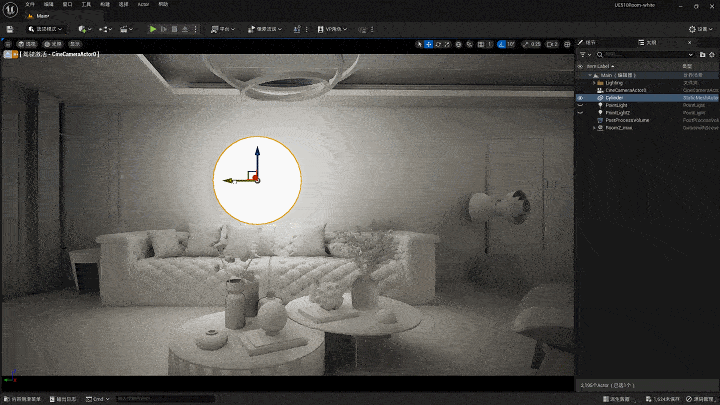This screenshot has height=405, width=720.
Task: Select CineCameraActor3 in the Outliner
Action: 627,90
